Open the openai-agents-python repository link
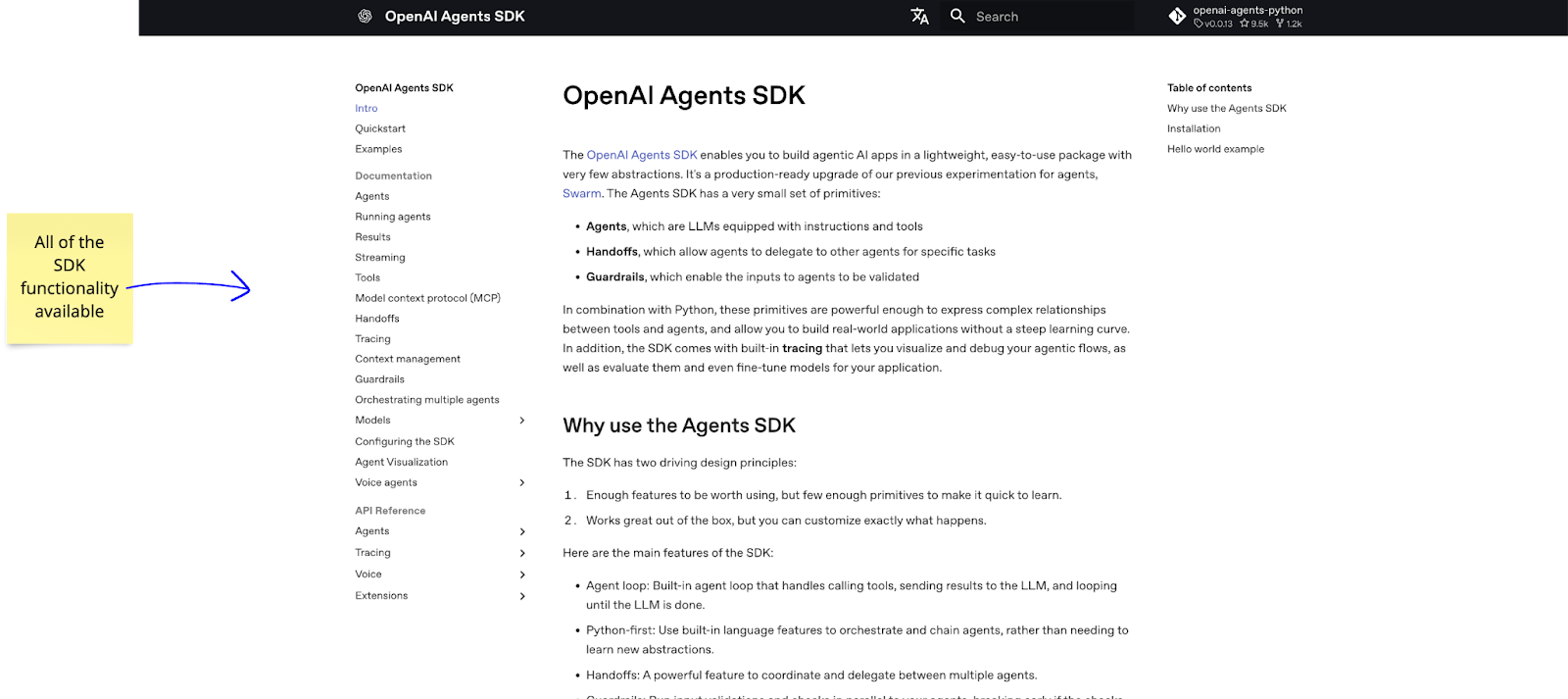Viewport: 1568px width, 699px height. 1247,11
